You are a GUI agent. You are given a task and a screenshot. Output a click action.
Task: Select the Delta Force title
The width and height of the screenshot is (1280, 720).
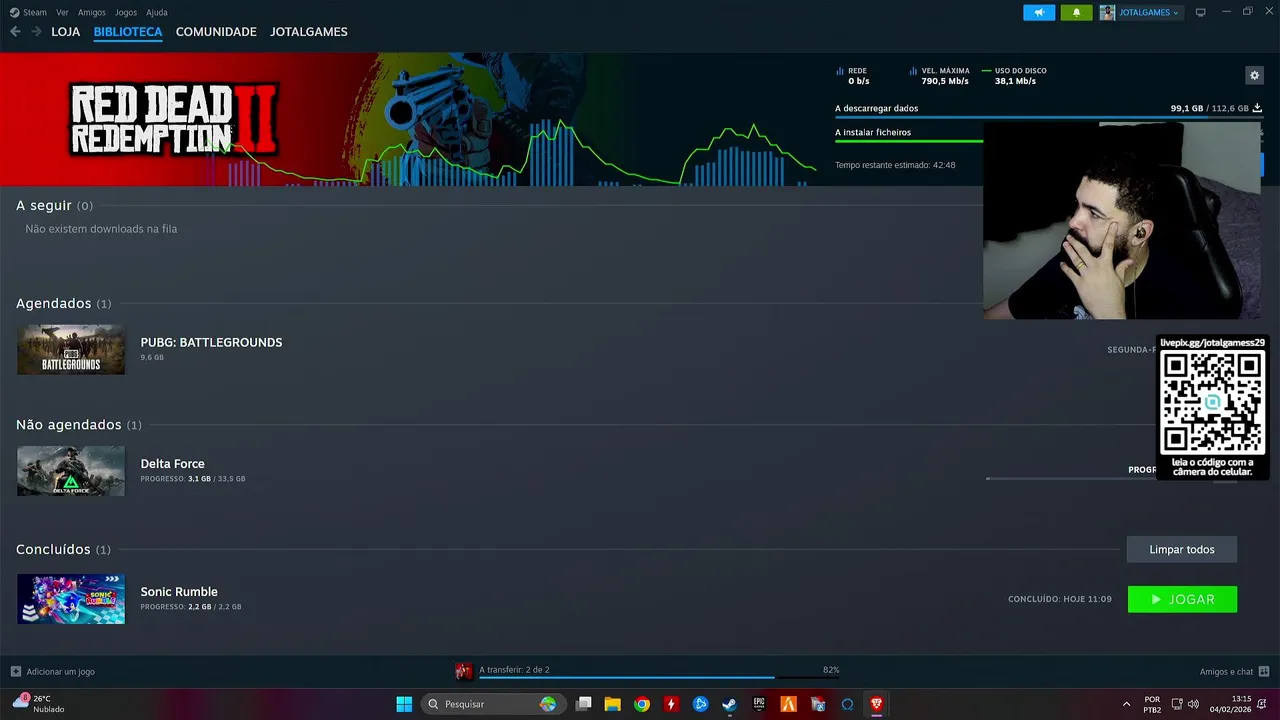point(172,464)
